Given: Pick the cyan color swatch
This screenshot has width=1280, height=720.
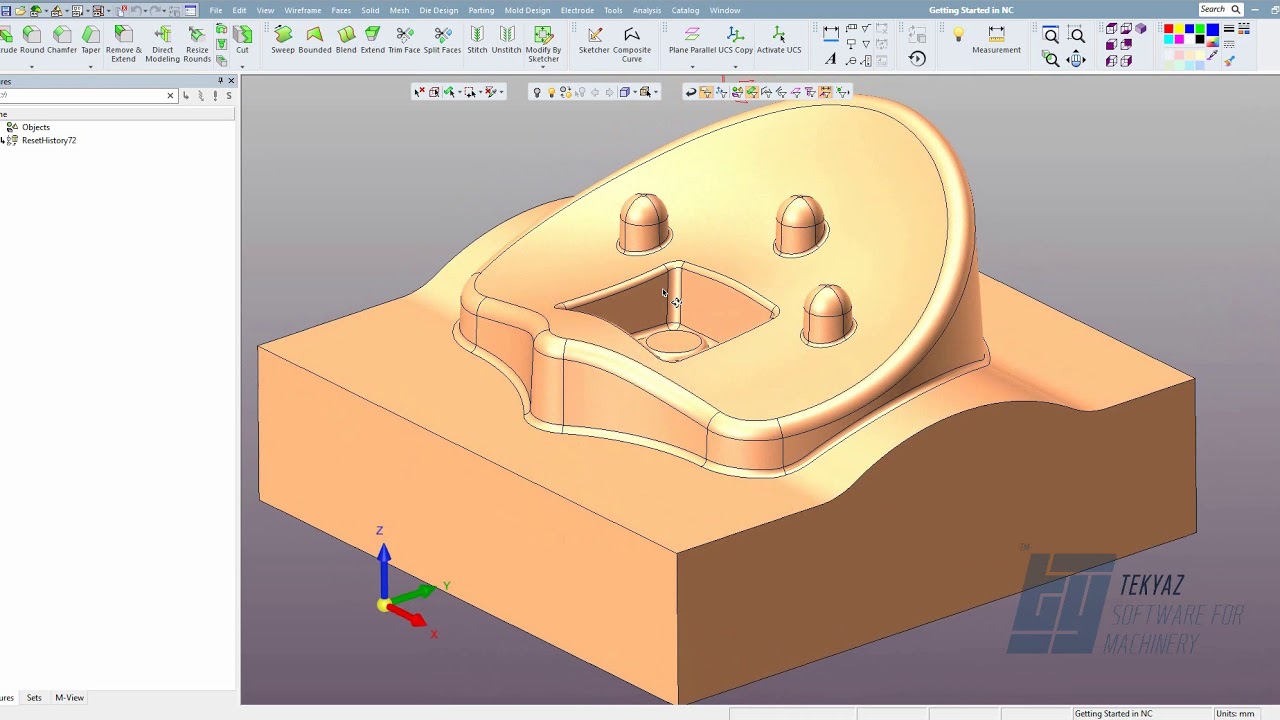Looking at the screenshot, I should [1169, 39].
